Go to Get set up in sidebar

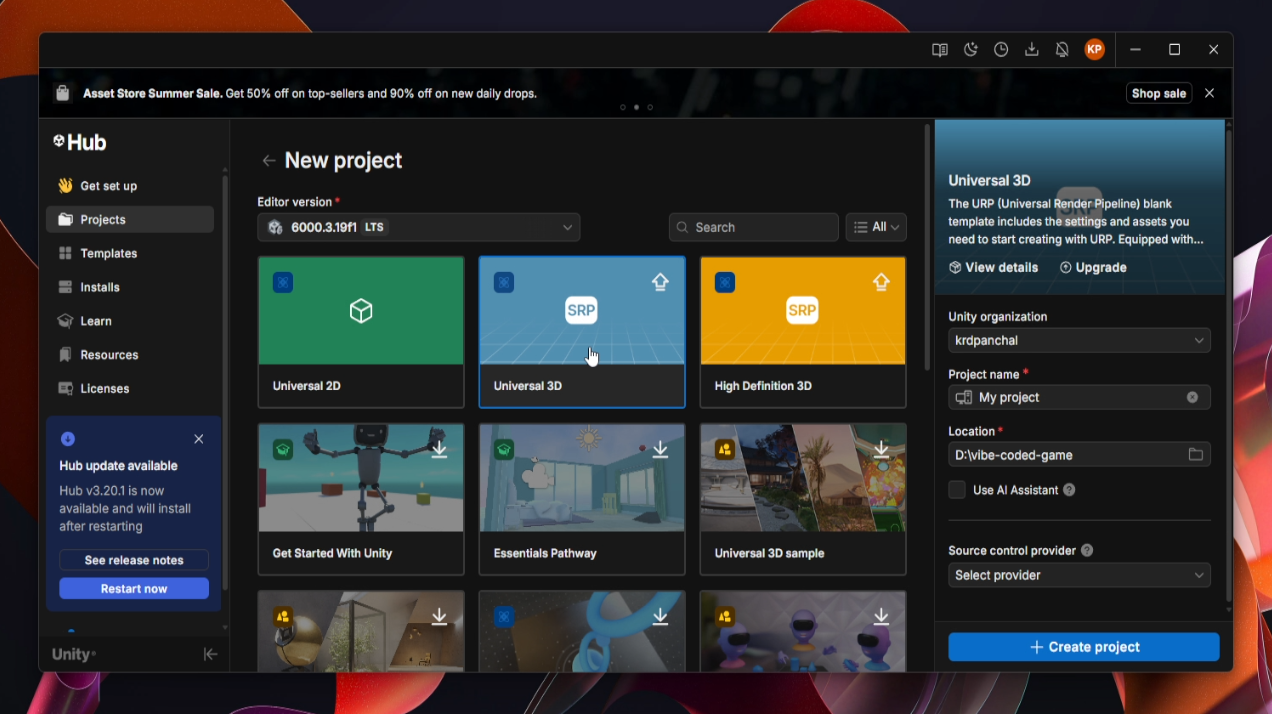[x=130, y=186]
